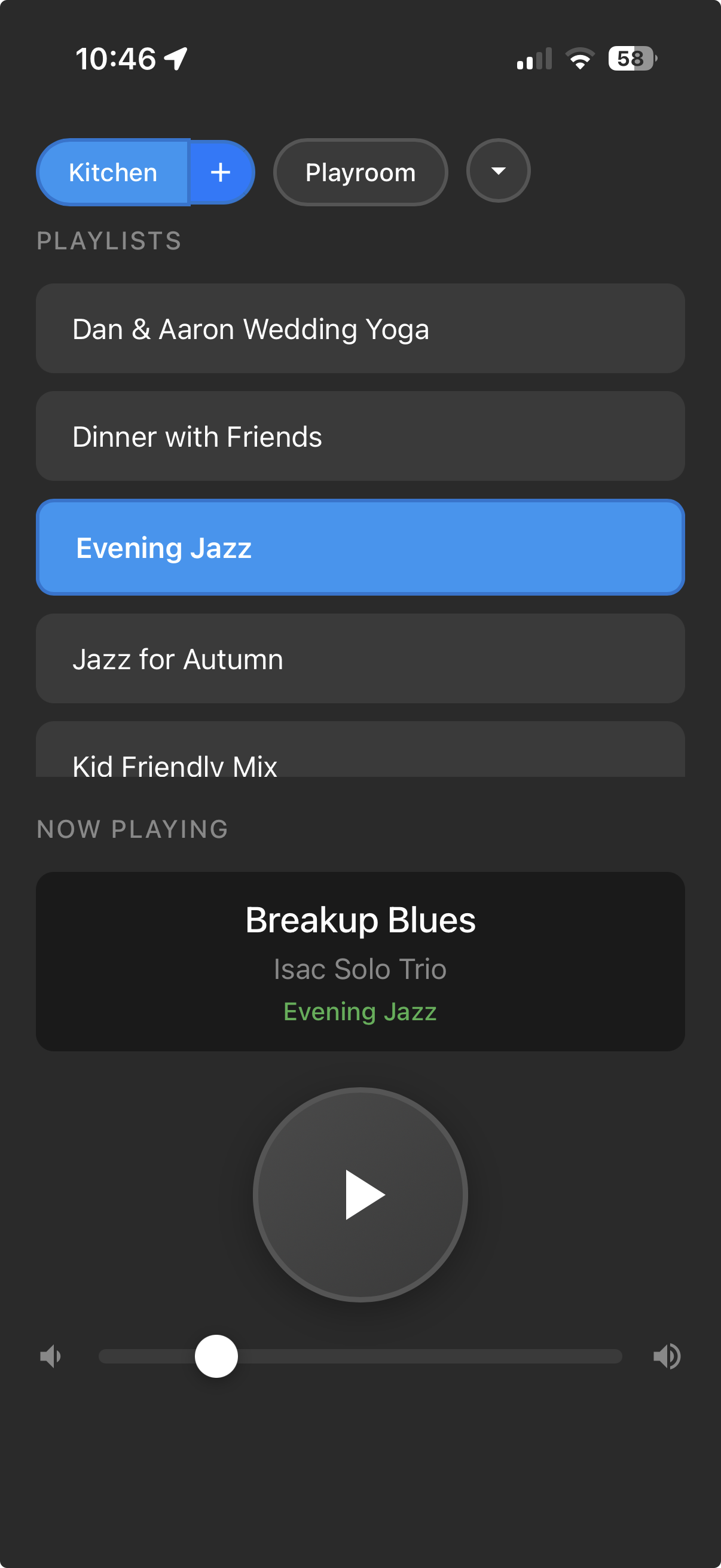Tap the battery indicator icon

pyautogui.click(x=632, y=59)
